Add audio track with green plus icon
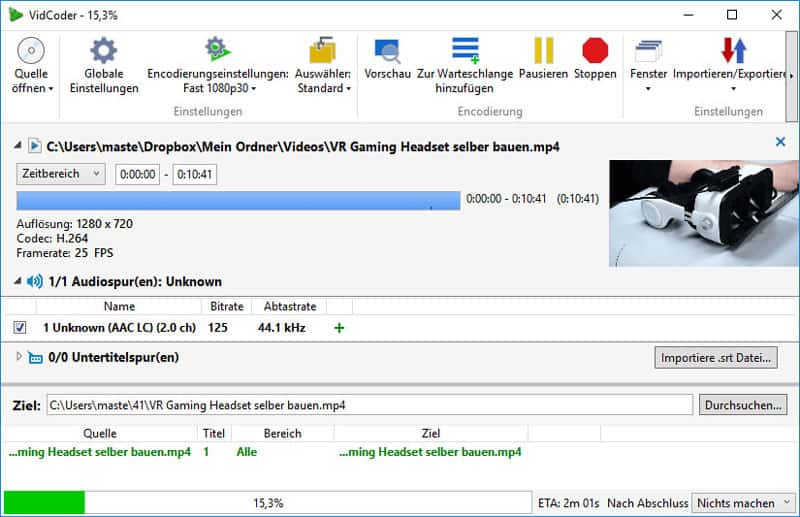This screenshot has width=800, height=517. point(339,328)
